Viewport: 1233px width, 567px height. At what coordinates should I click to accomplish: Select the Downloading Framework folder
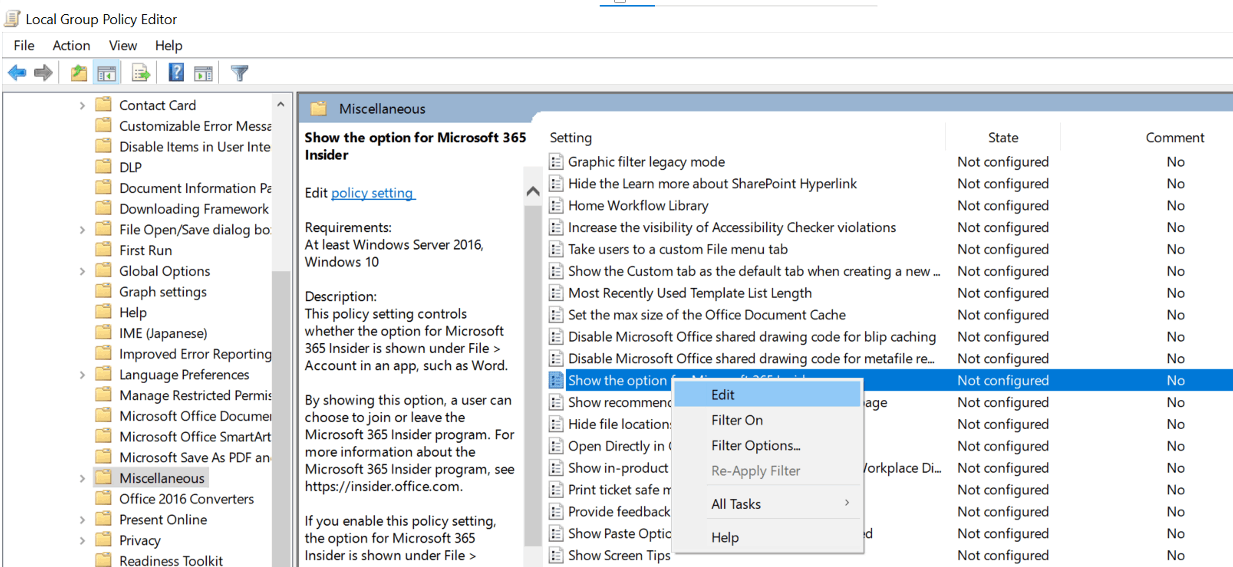click(194, 209)
